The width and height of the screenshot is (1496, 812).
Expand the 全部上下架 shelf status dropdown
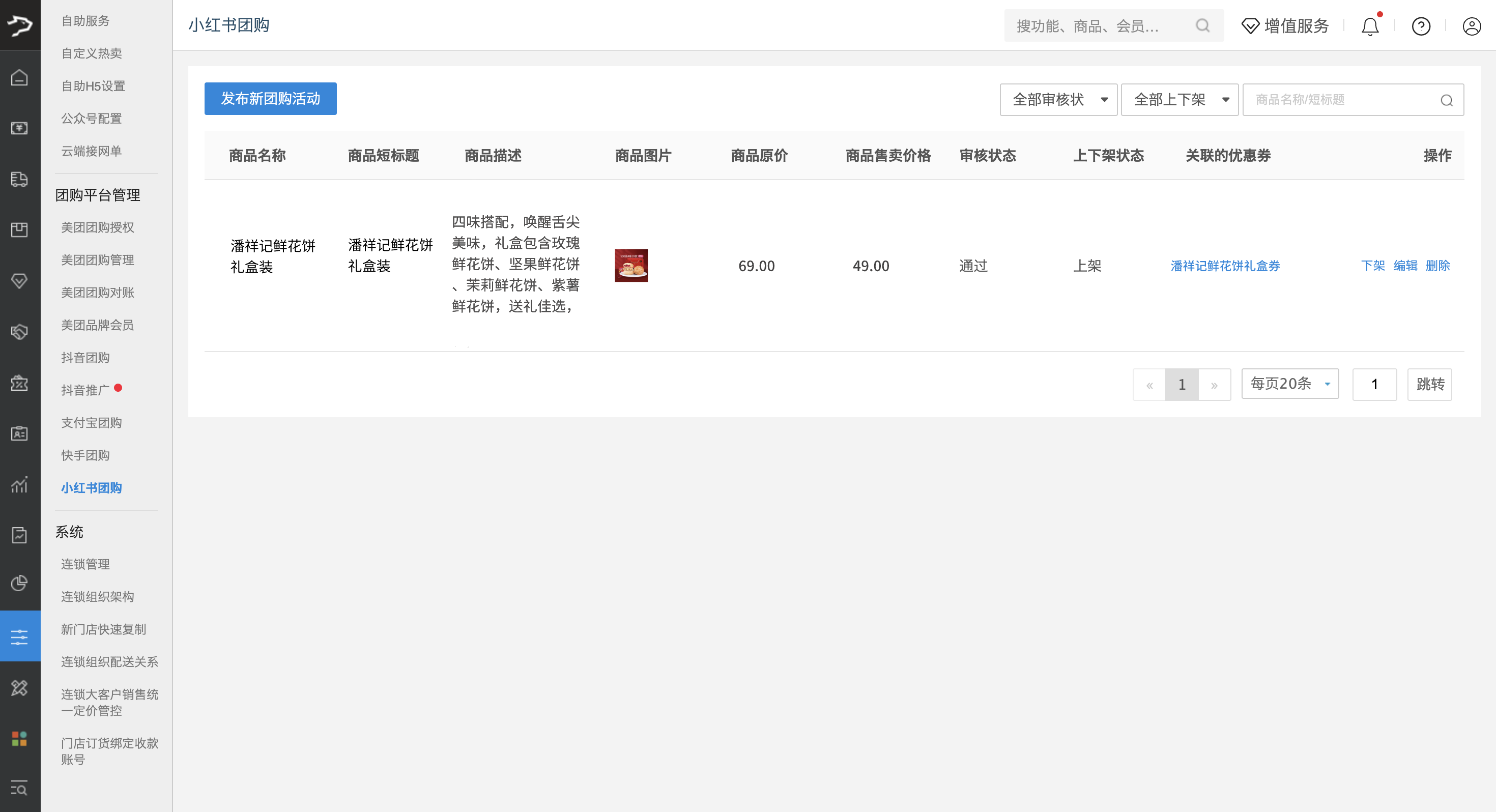[x=1179, y=99]
